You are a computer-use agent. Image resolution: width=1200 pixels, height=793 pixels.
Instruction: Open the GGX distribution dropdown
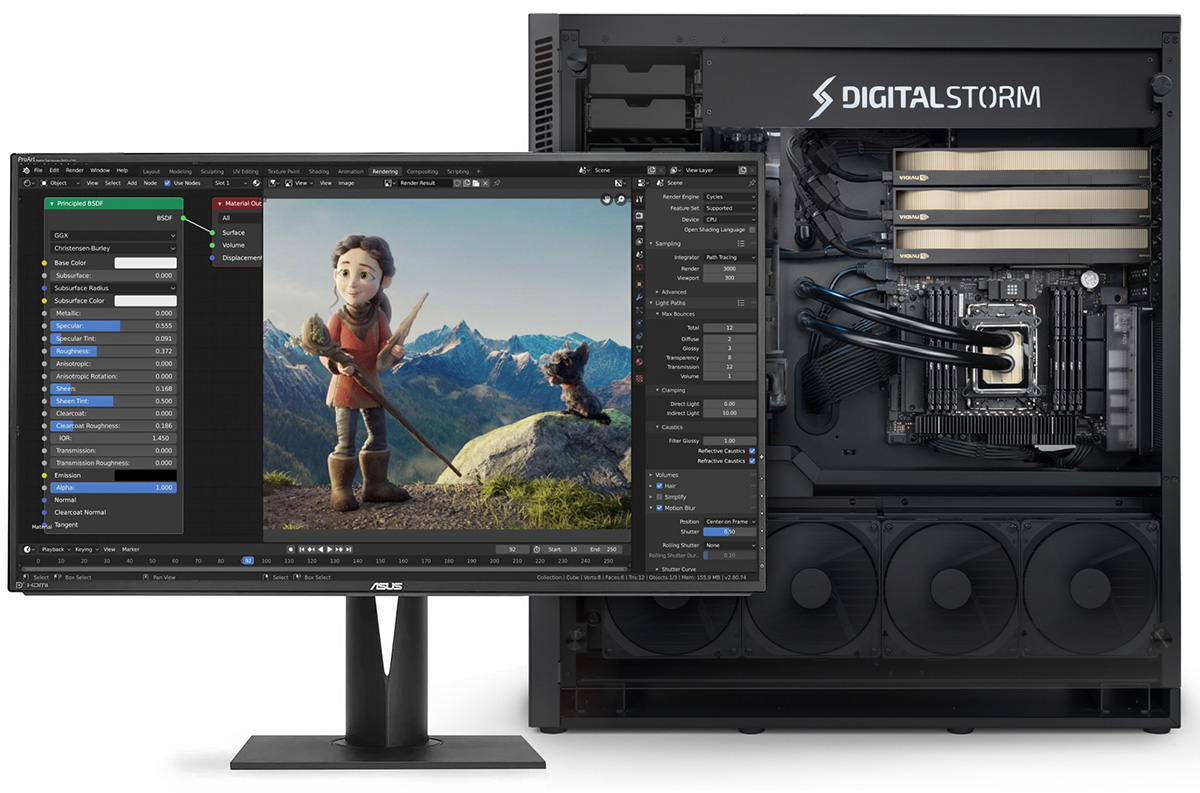pos(114,236)
